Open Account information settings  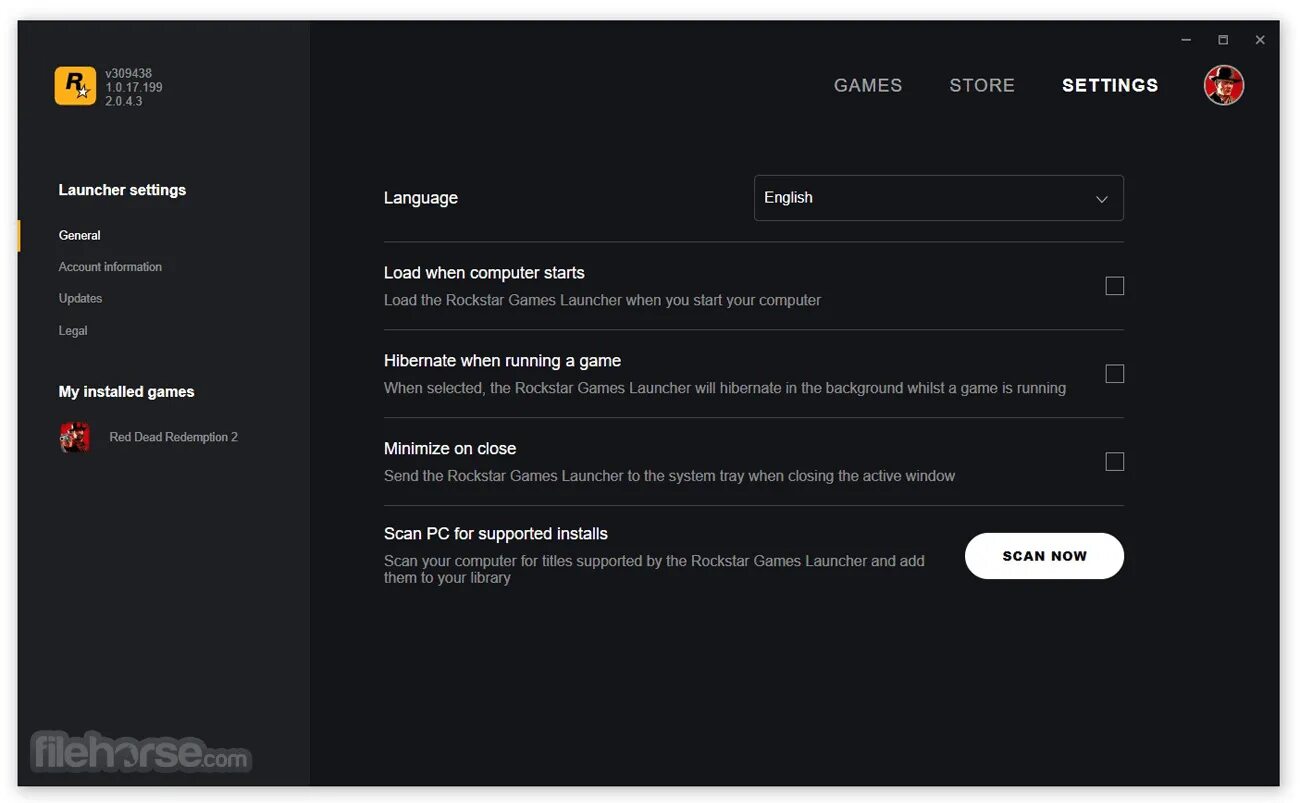coord(110,267)
